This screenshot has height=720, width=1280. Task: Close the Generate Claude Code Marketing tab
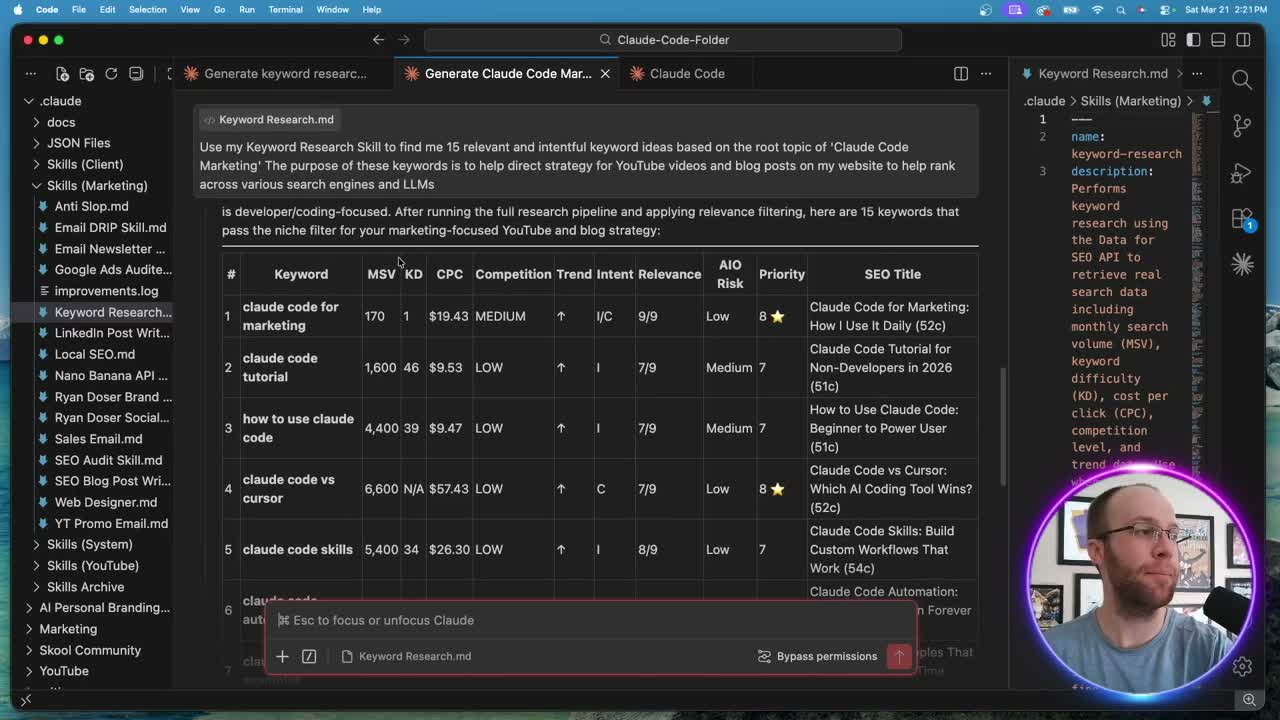605,73
